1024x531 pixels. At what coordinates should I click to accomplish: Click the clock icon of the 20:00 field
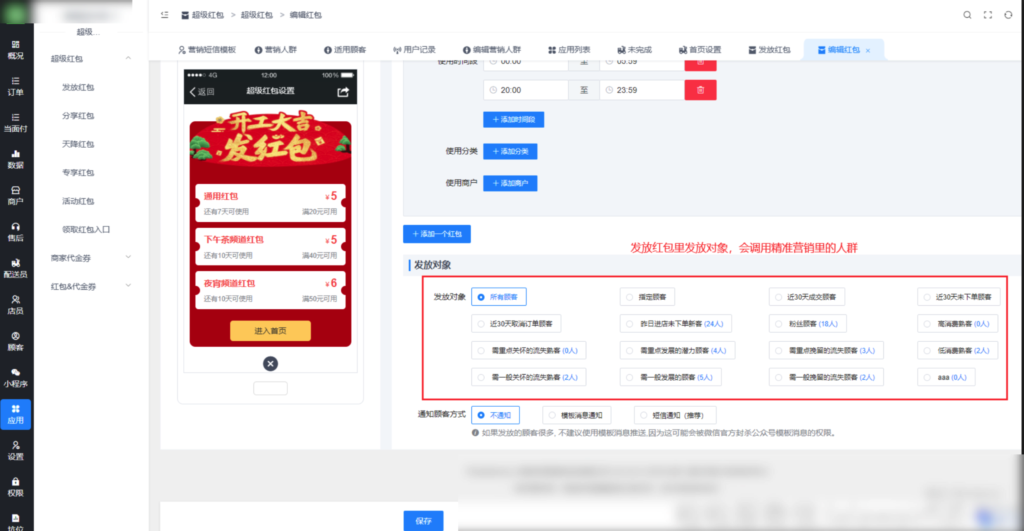(493, 90)
